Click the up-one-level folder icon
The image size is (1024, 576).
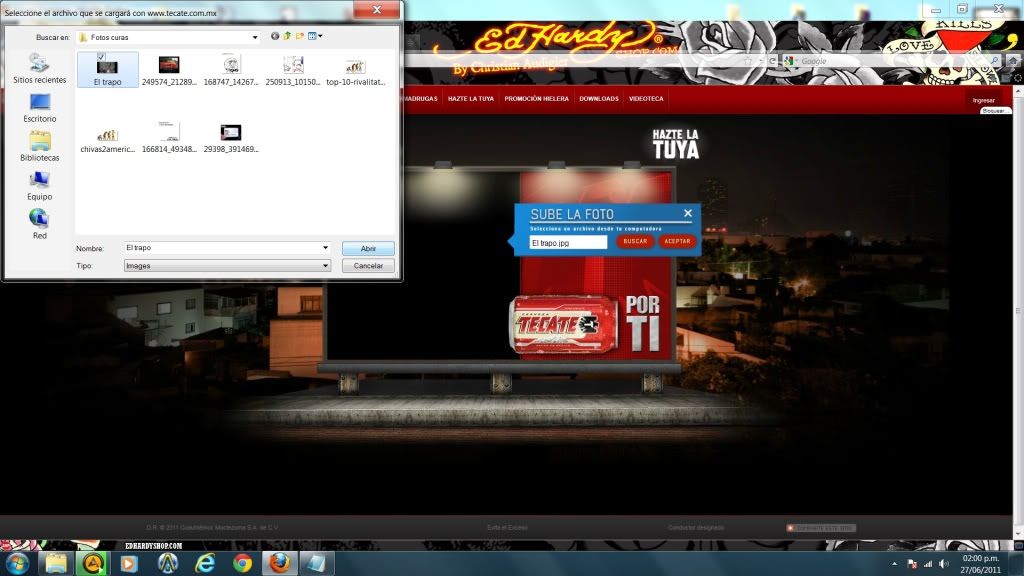tap(287, 37)
